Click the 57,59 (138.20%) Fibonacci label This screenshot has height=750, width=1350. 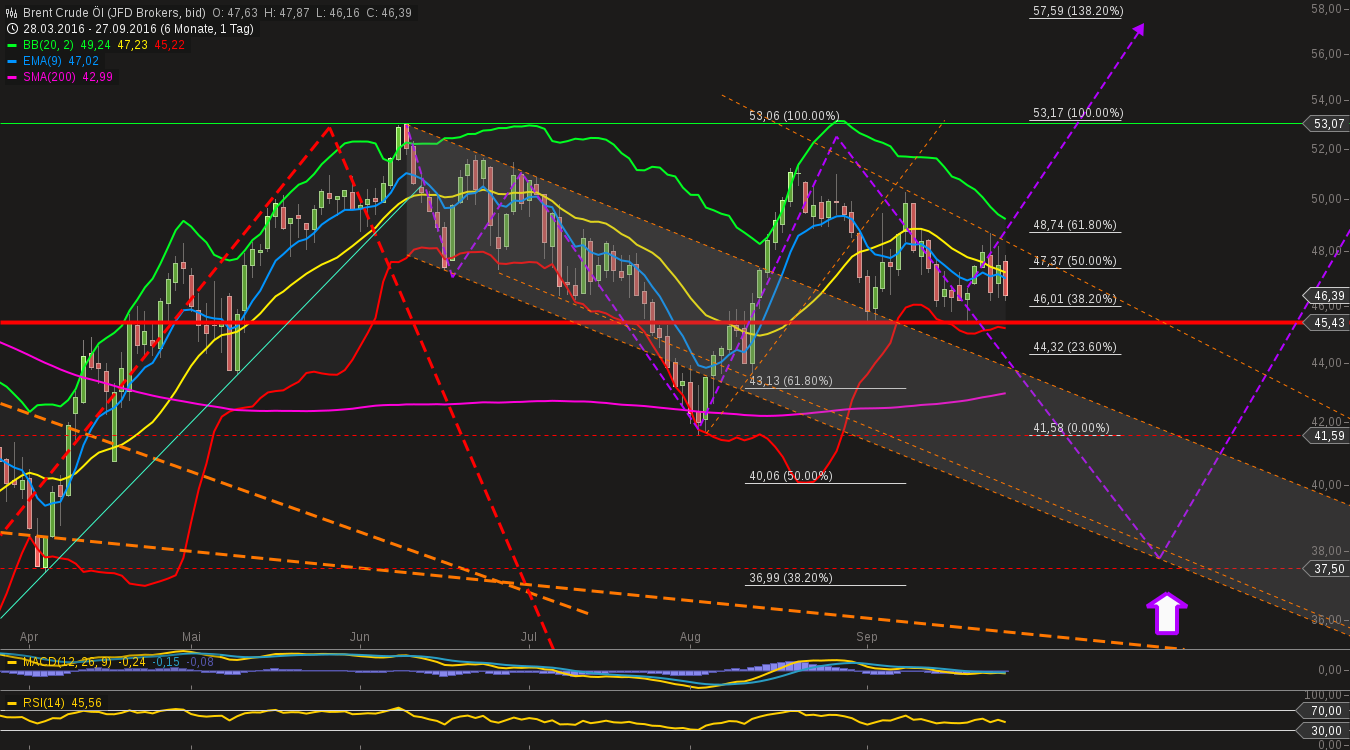click(x=1078, y=11)
